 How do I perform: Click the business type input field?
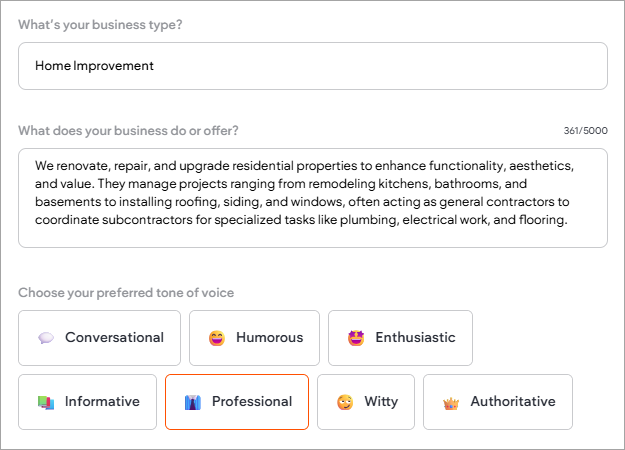tap(400, 66)
